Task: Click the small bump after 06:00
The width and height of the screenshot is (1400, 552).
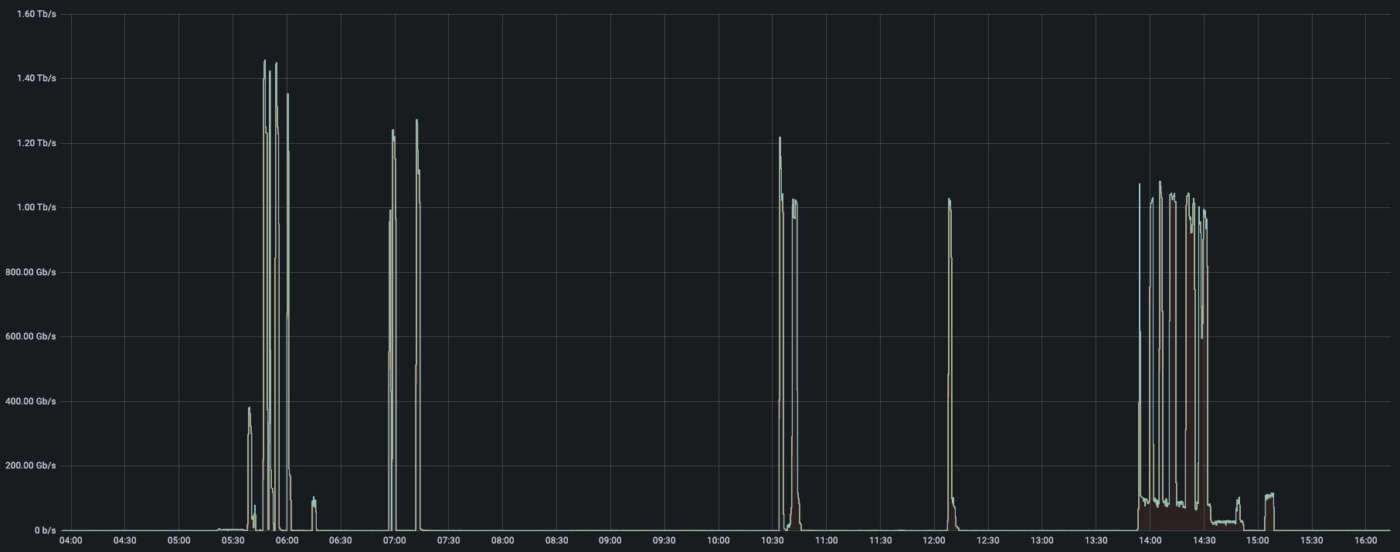Action: click(314, 499)
